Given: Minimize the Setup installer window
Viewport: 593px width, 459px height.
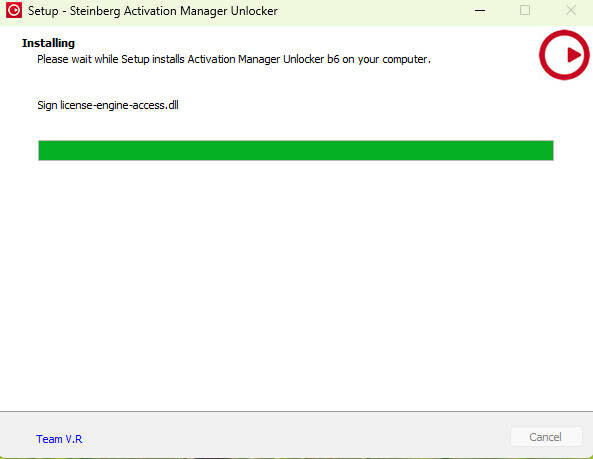Looking at the screenshot, I should point(480,11).
